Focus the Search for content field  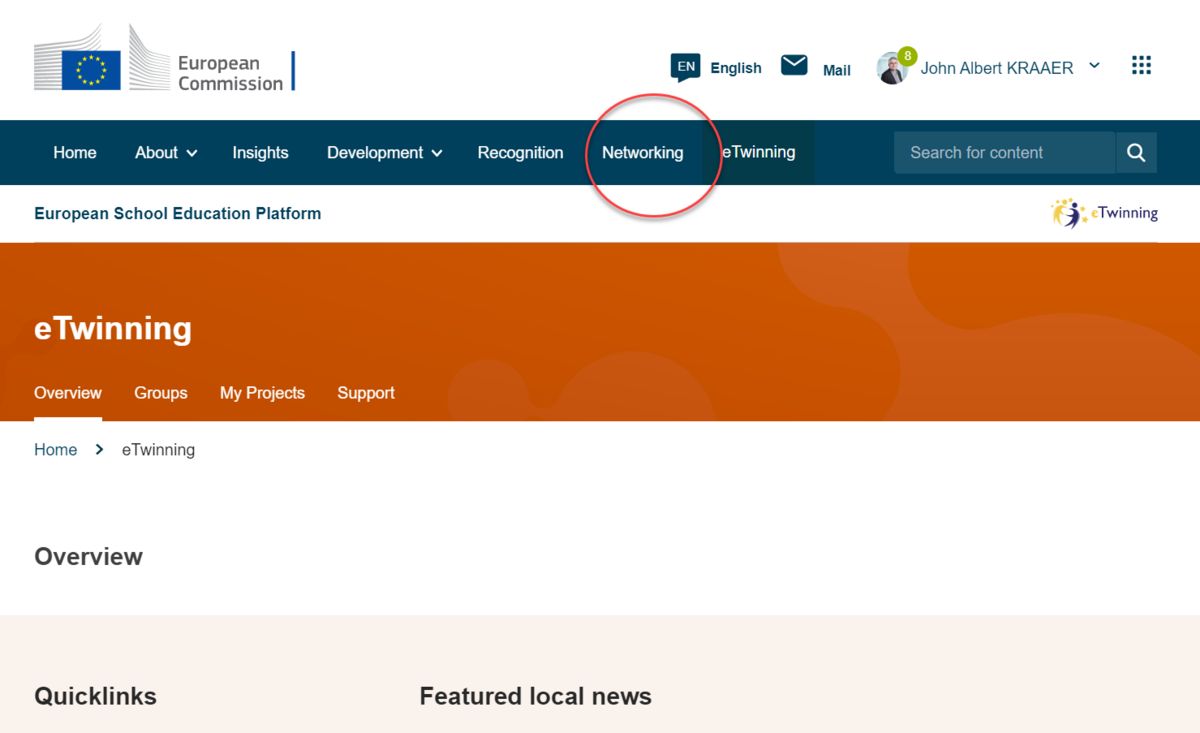click(x=1003, y=153)
